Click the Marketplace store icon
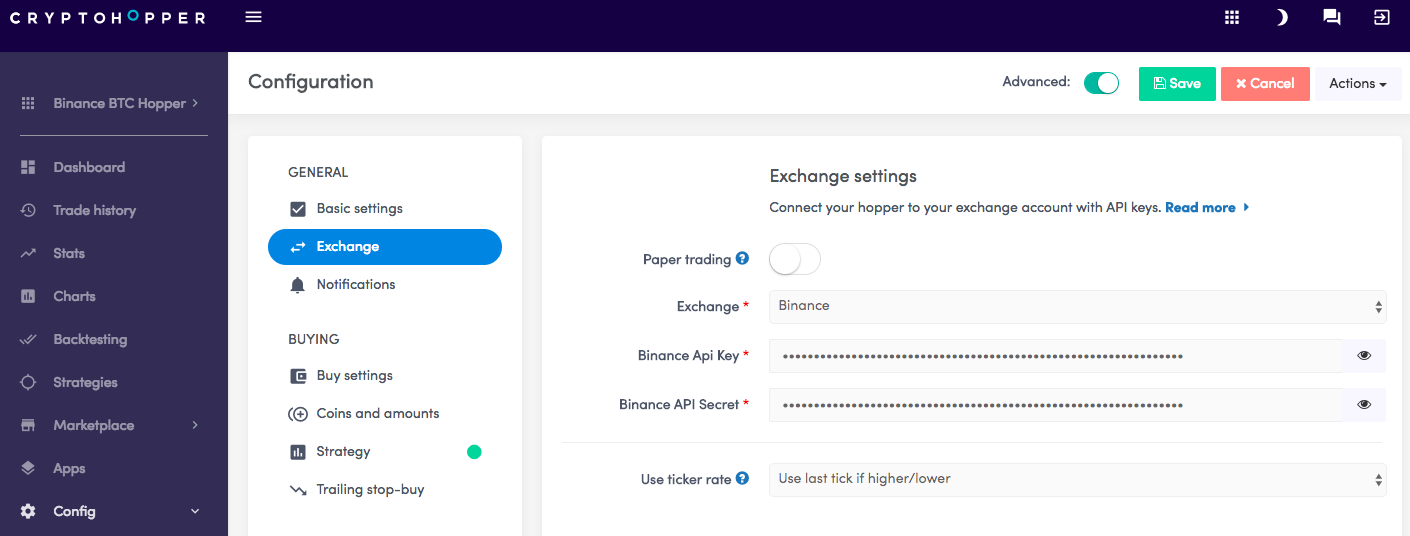 coord(28,425)
